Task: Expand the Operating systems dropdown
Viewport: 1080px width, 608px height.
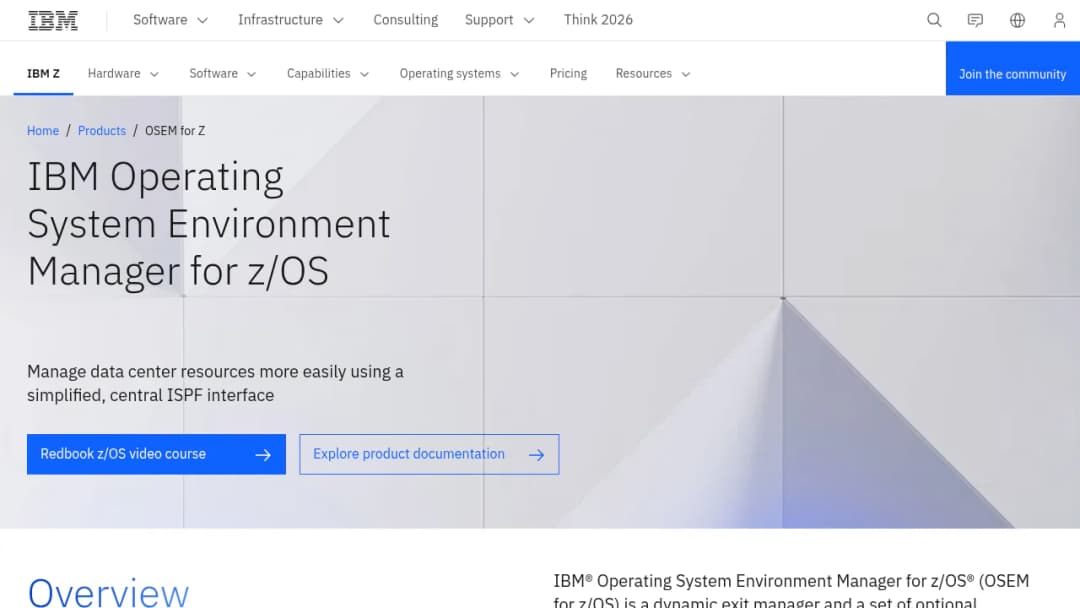Action: [x=459, y=74]
